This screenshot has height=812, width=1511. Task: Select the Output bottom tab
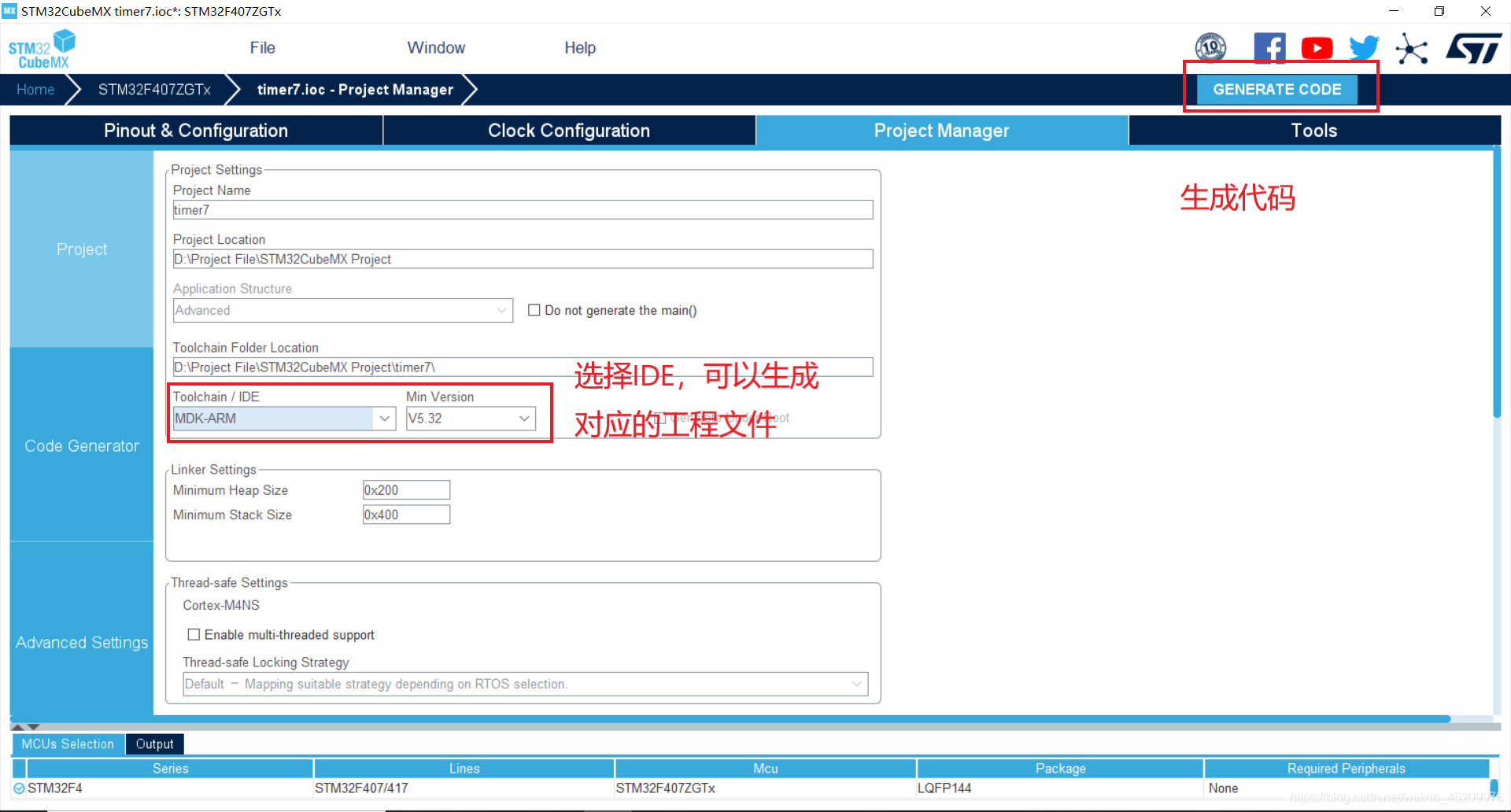[x=154, y=744]
